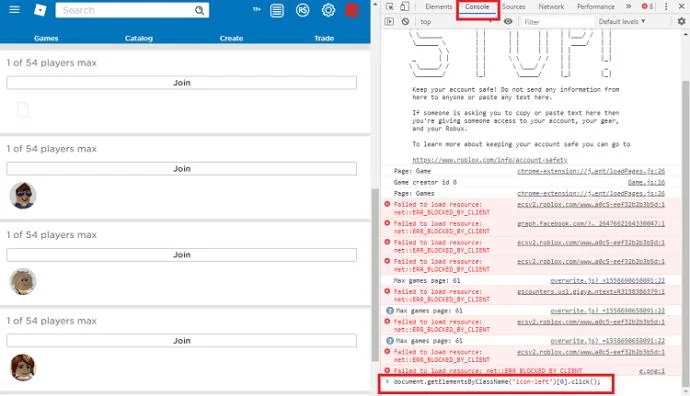Click the 'Page: Game' log line

(412, 171)
